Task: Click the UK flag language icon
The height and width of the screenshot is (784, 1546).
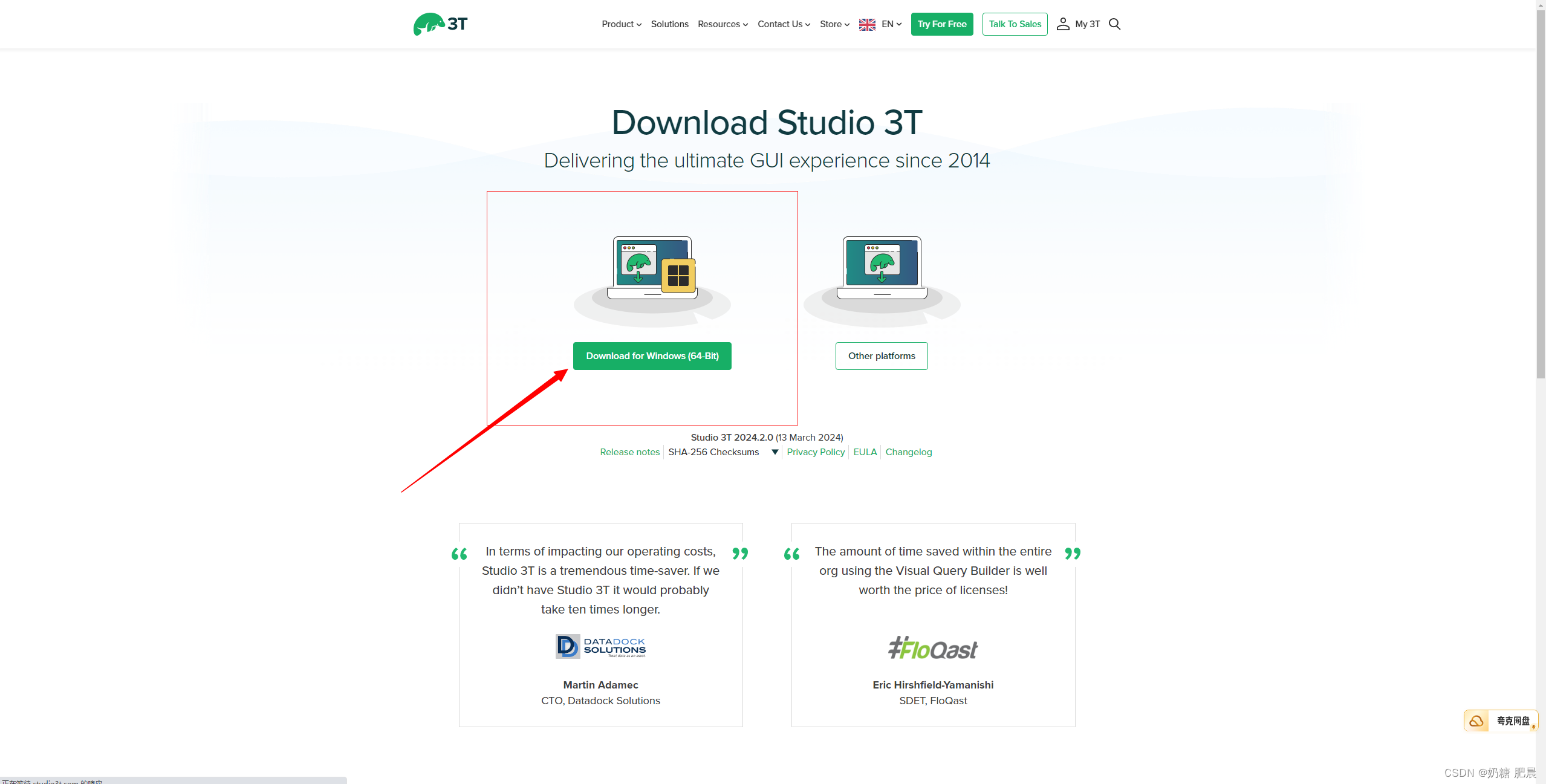Action: pos(867,24)
